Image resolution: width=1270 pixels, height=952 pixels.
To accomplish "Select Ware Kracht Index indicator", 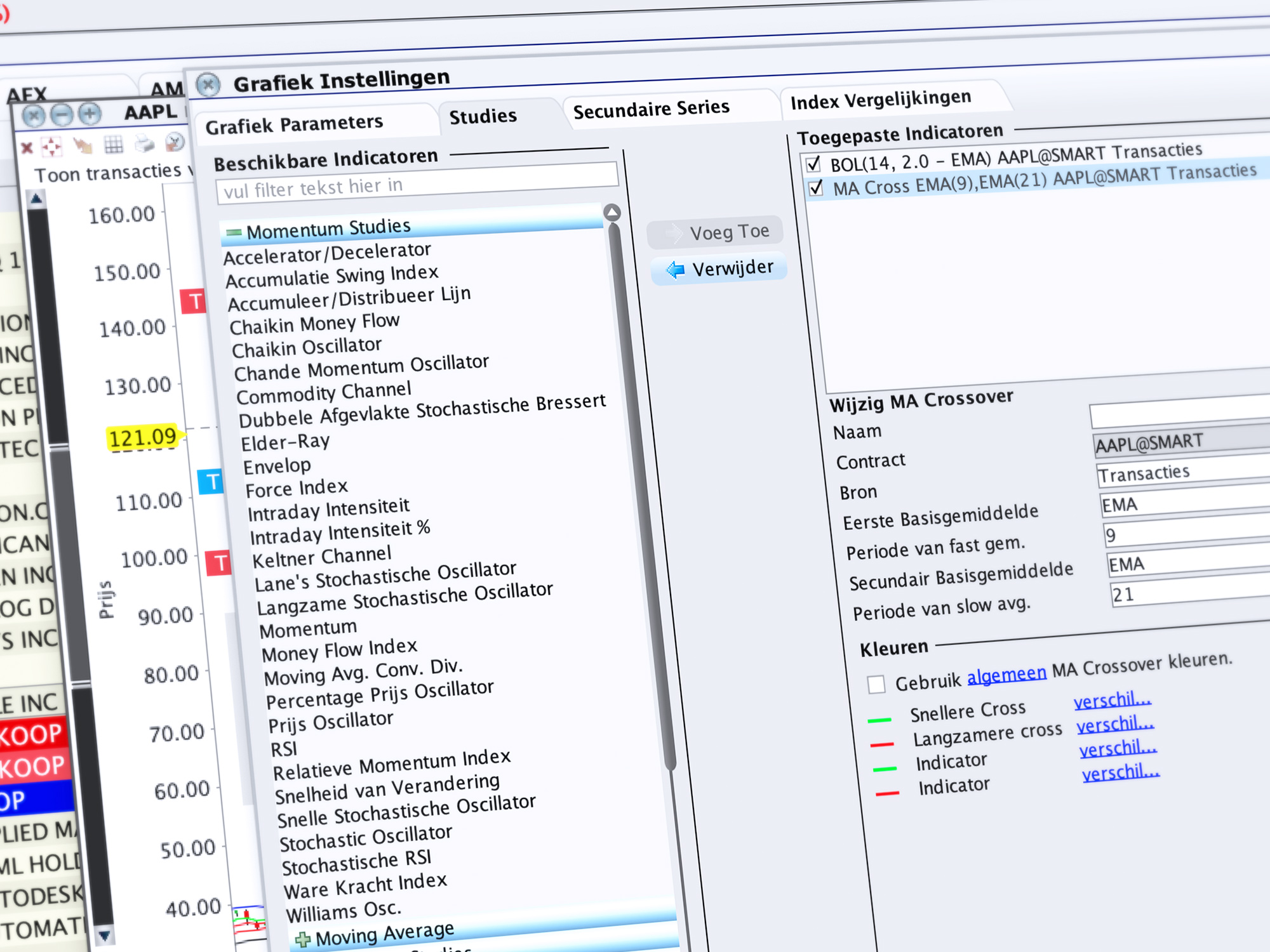I will point(365,885).
